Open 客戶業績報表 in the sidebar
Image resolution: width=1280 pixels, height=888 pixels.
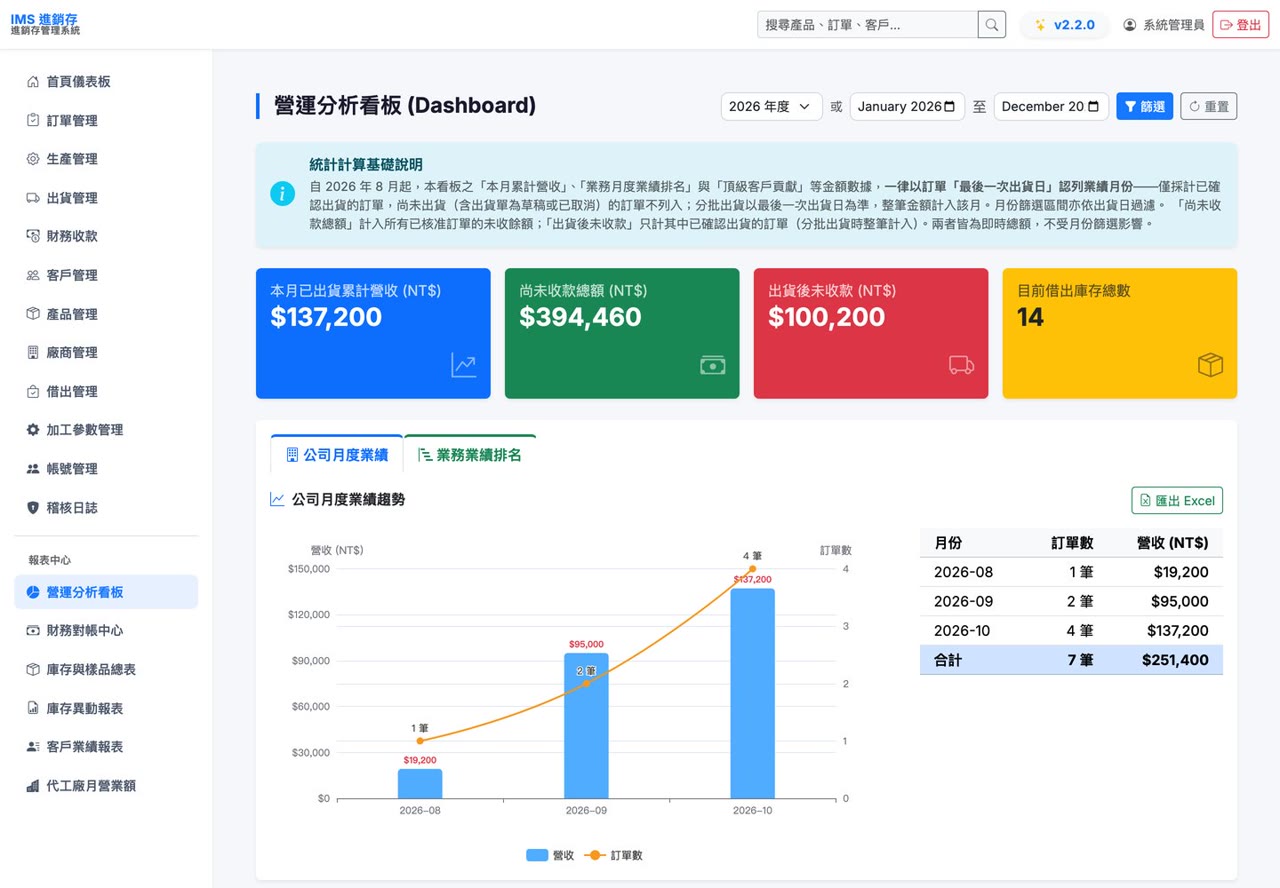(x=106, y=747)
